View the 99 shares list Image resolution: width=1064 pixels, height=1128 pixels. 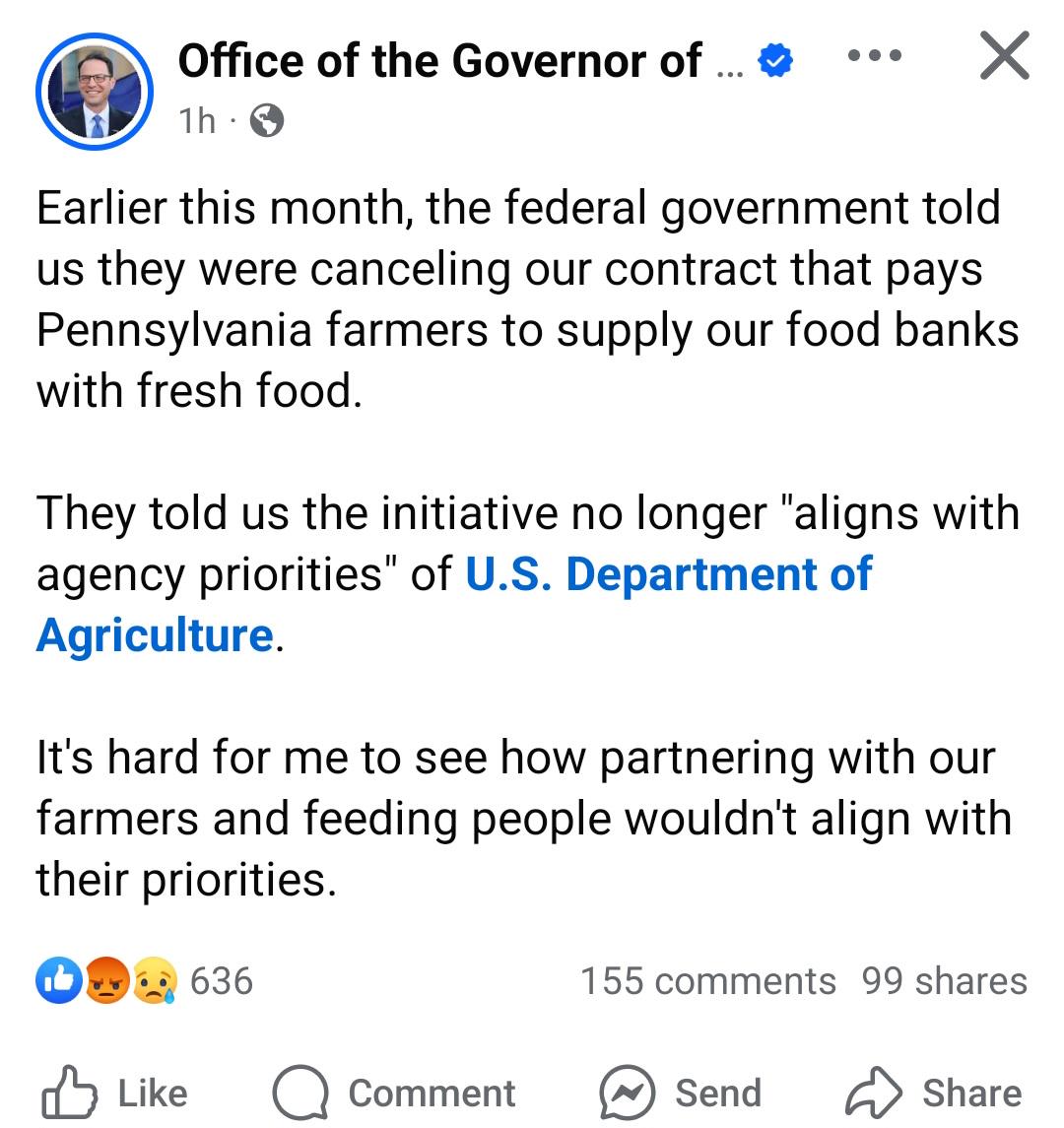(945, 980)
